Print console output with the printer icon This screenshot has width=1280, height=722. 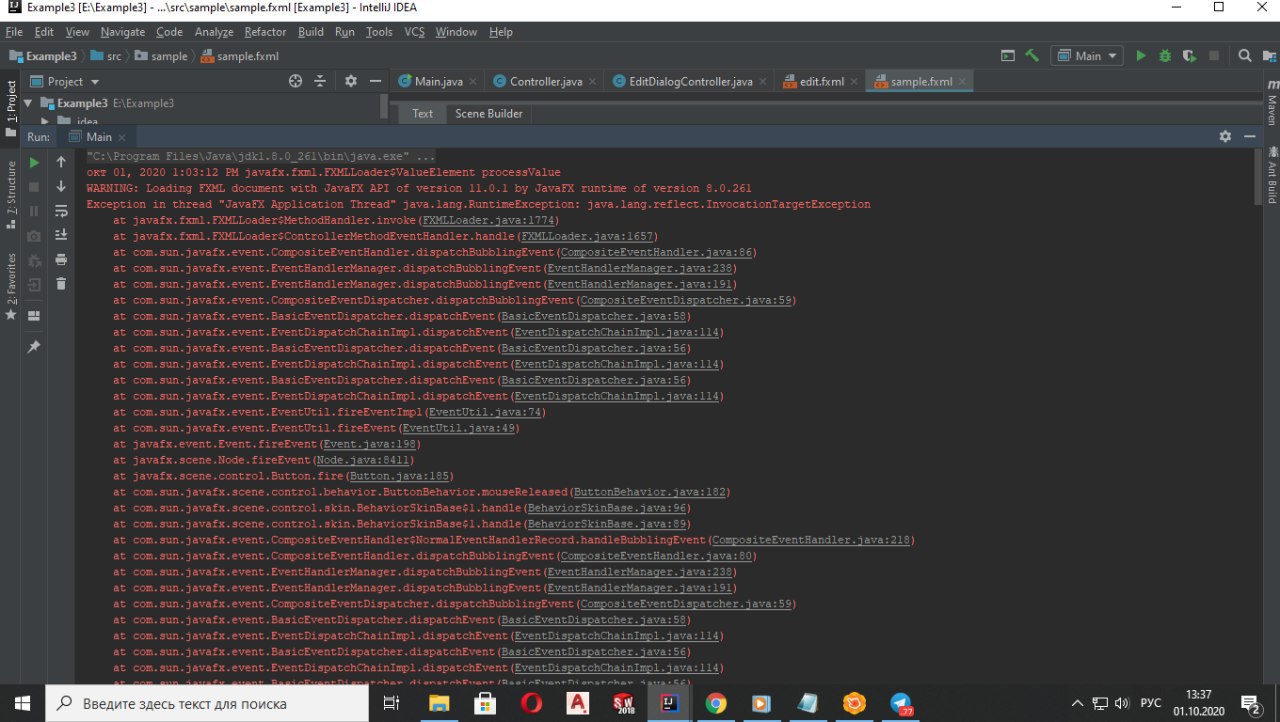(x=61, y=260)
